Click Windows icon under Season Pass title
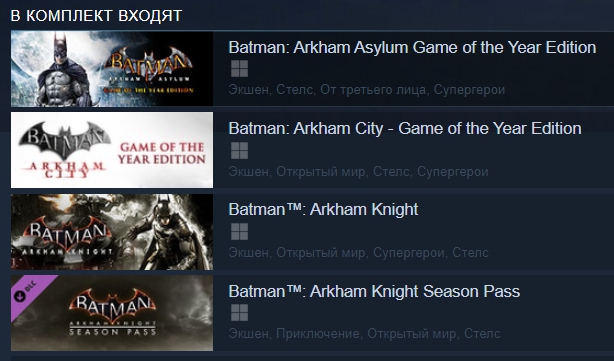 pos(239,313)
